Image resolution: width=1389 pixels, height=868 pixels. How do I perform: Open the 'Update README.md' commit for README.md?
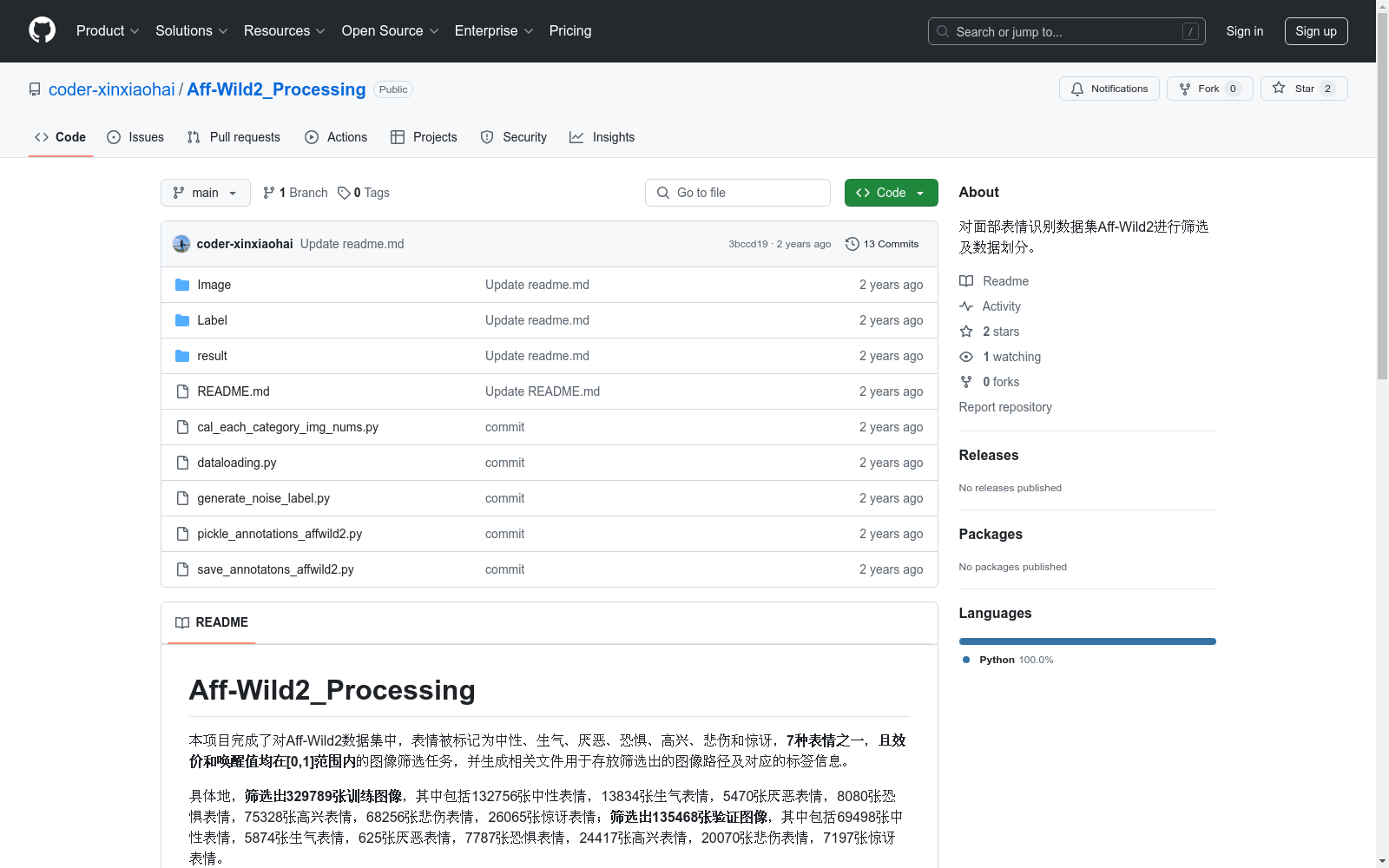pos(543,391)
